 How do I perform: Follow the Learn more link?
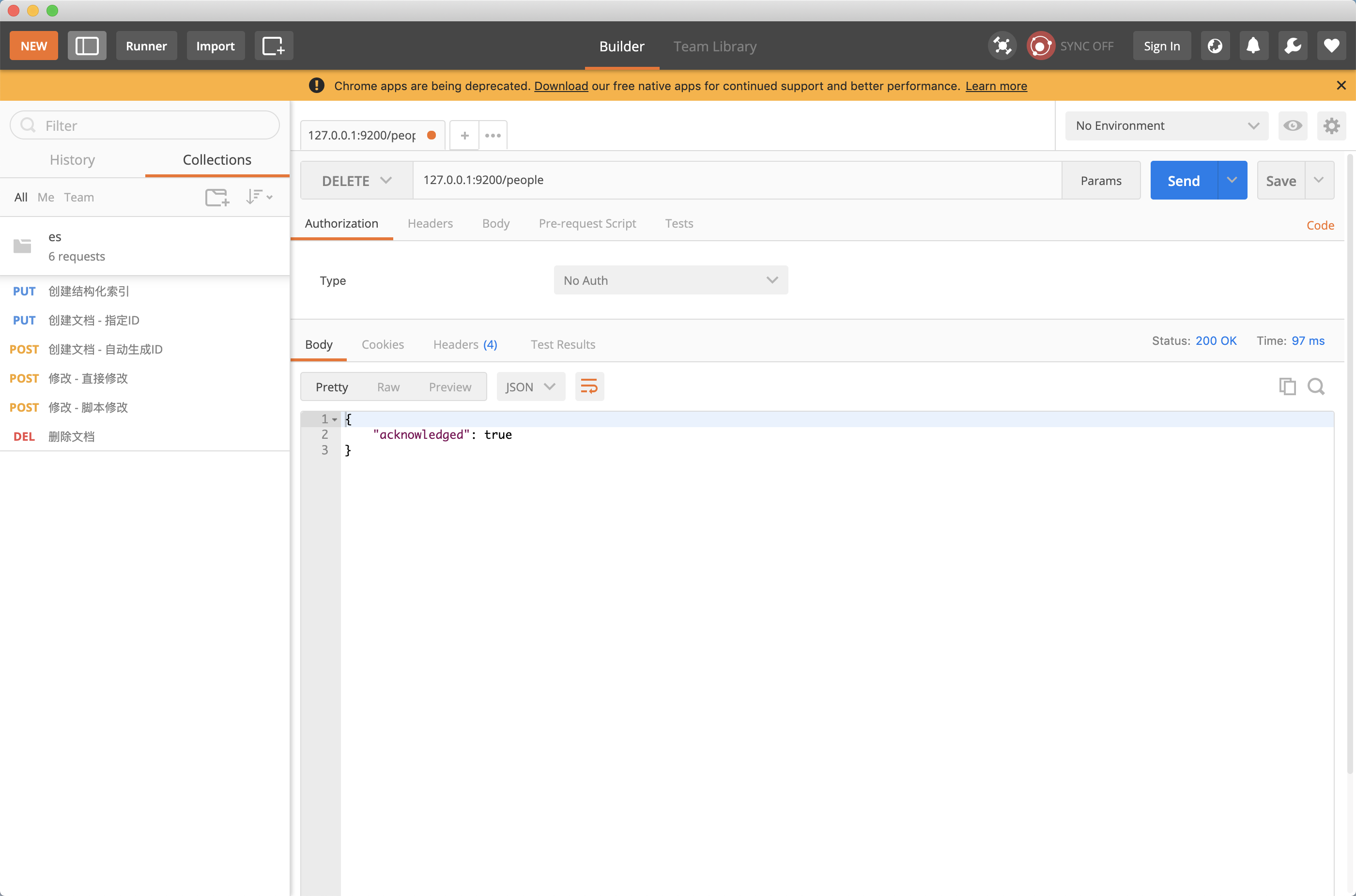tap(995, 86)
